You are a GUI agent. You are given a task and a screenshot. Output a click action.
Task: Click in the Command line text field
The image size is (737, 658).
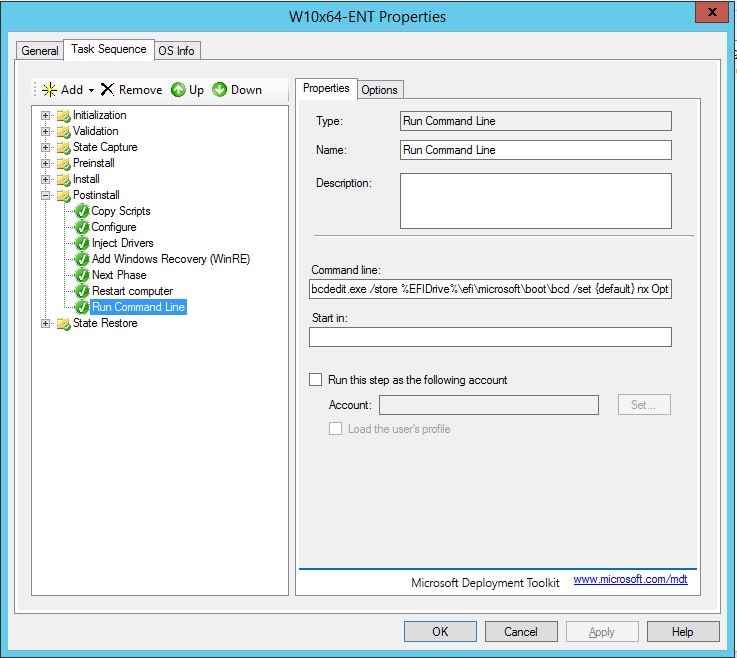[x=490, y=289]
